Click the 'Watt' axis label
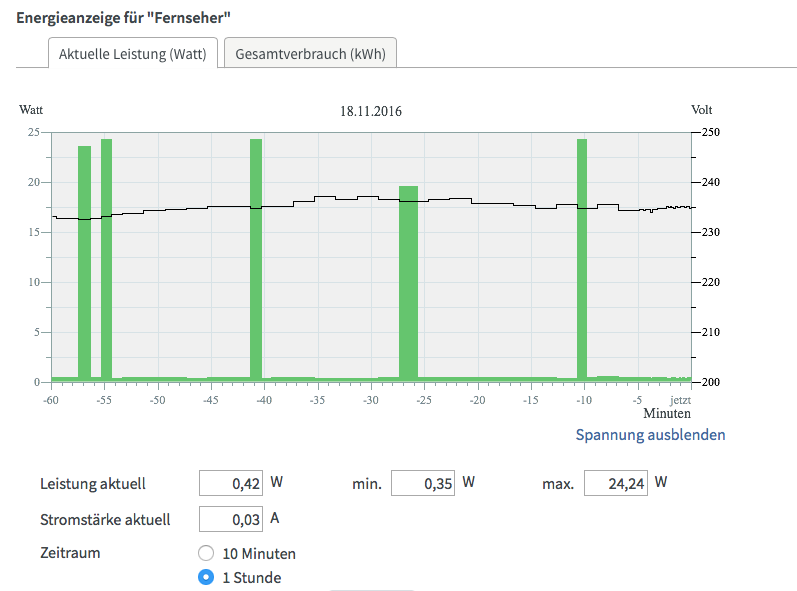Viewport: 797px width, 591px height. [31, 110]
